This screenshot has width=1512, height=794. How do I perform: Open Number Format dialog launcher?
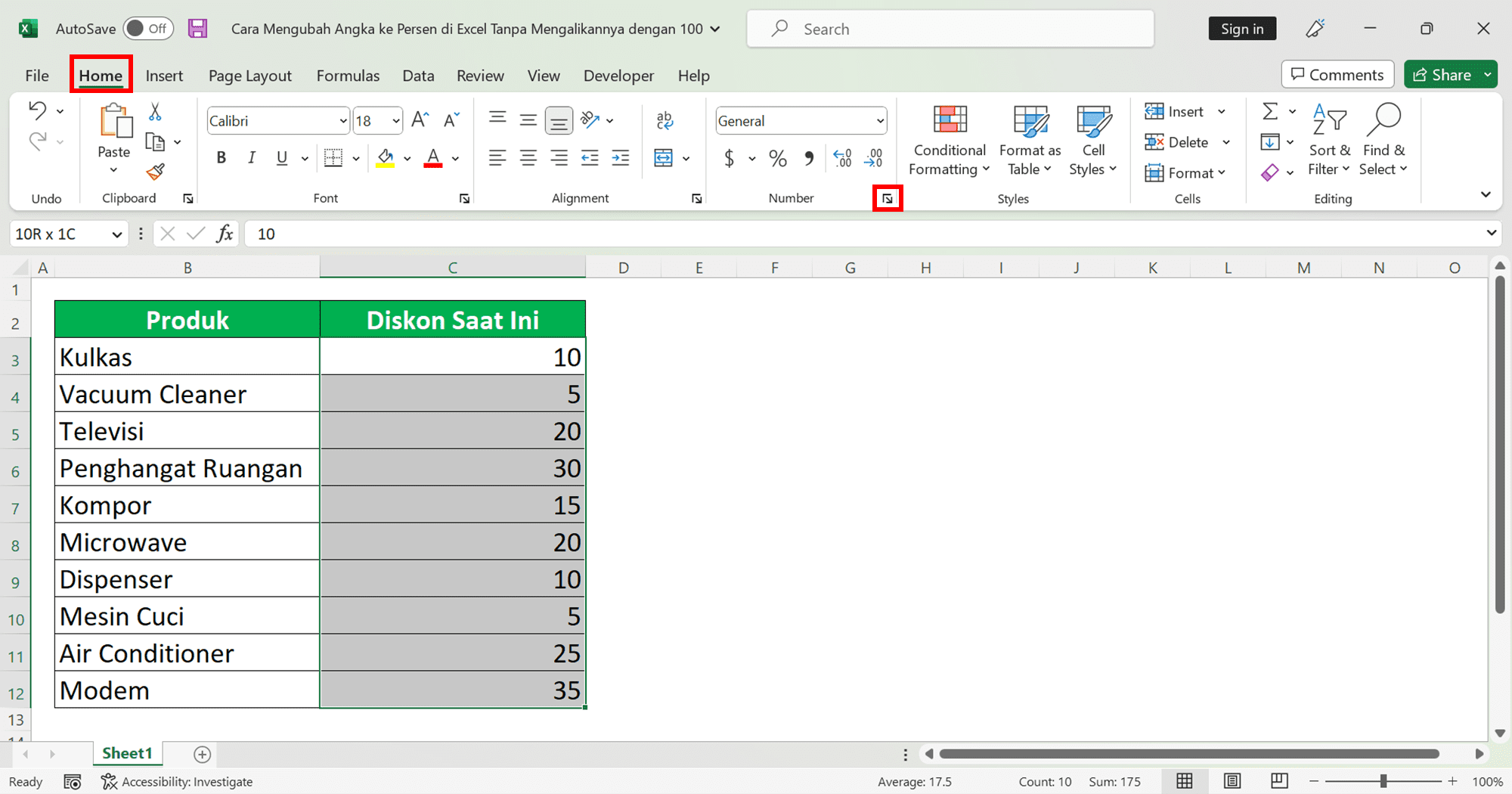pos(888,199)
